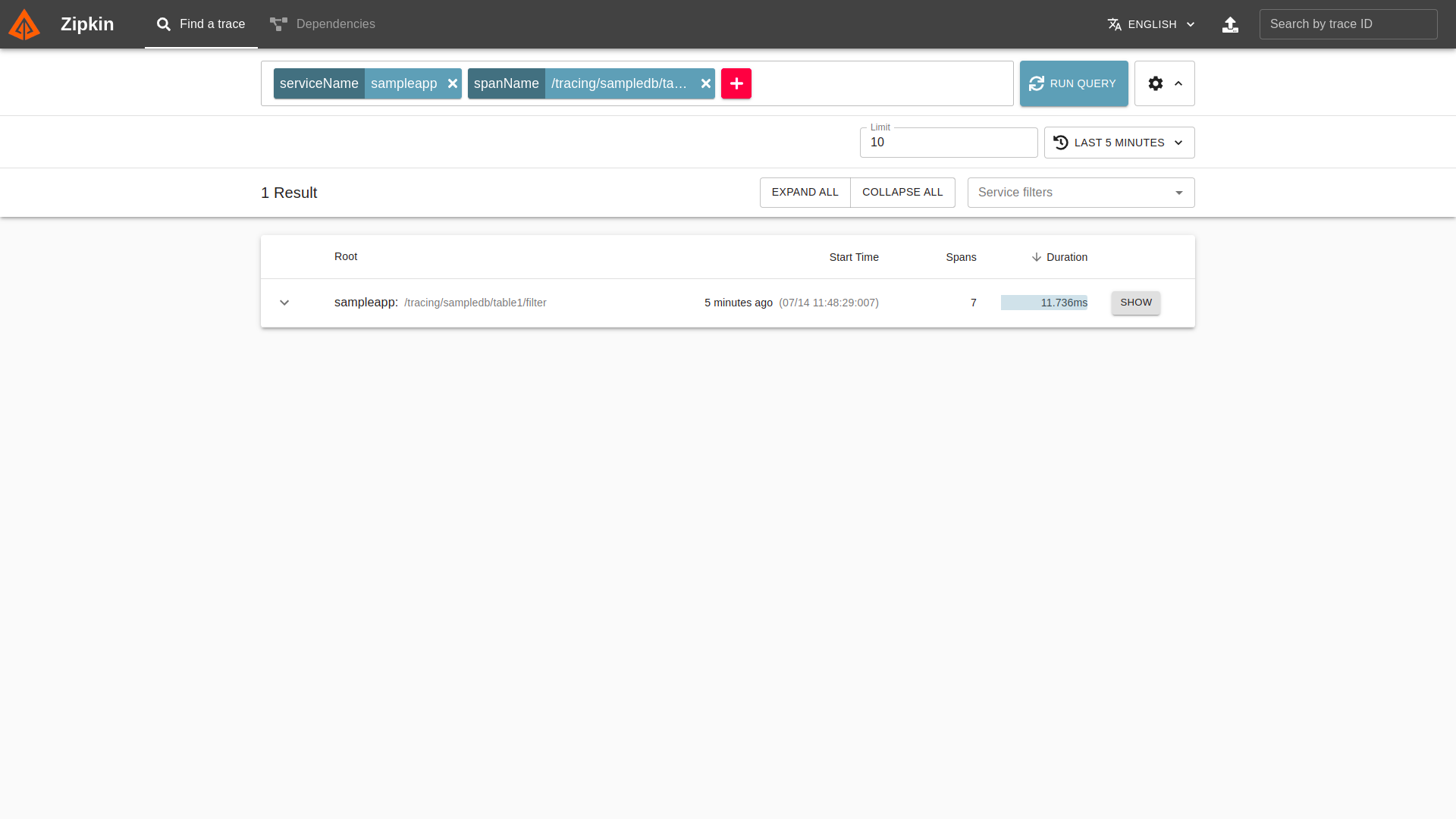Click SHOW for the sampleapp trace
The image size is (1456, 819).
pos(1135,303)
